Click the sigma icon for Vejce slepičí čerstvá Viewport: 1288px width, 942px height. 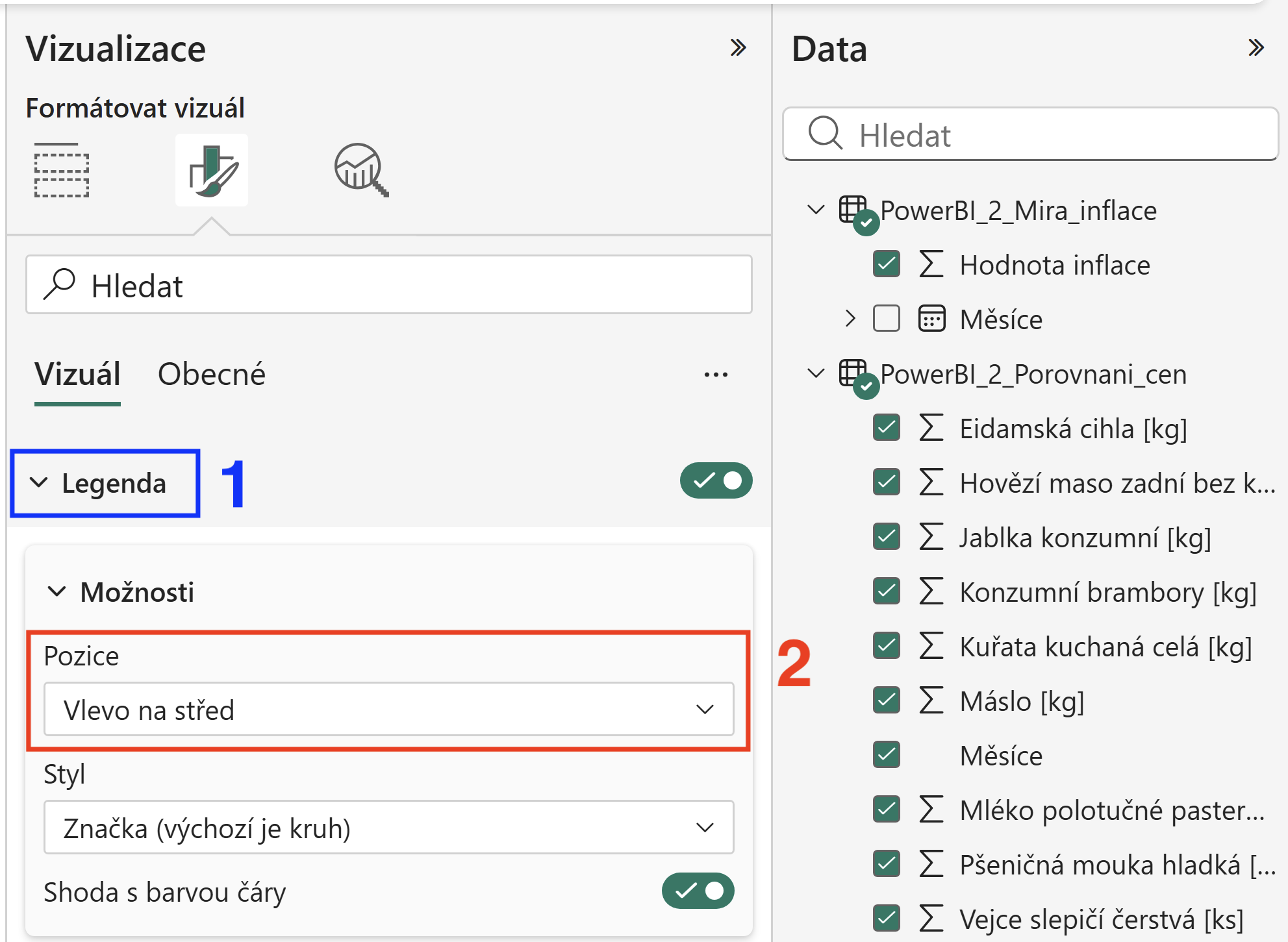(931, 919)
